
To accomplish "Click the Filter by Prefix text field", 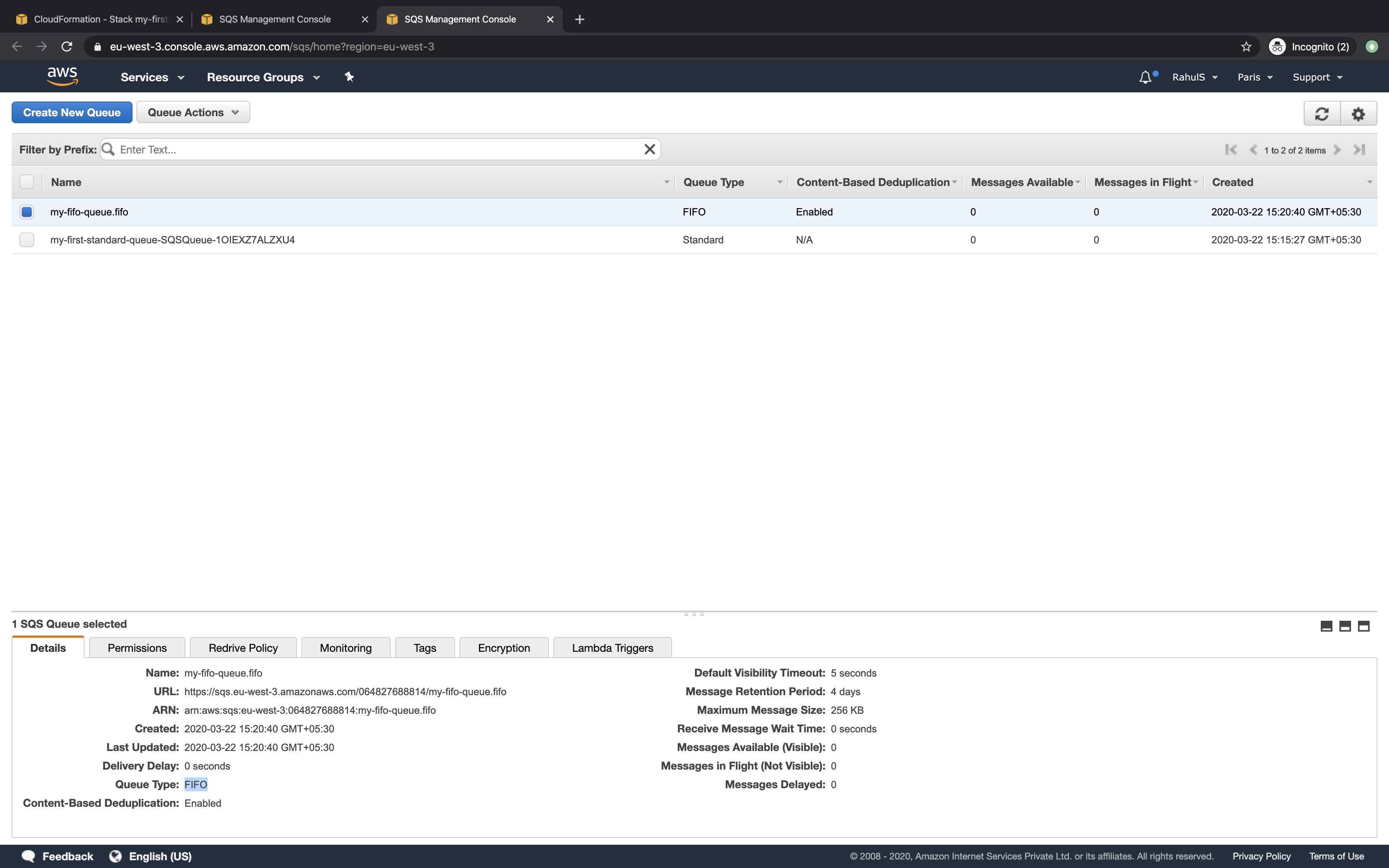I will point(379,150).
